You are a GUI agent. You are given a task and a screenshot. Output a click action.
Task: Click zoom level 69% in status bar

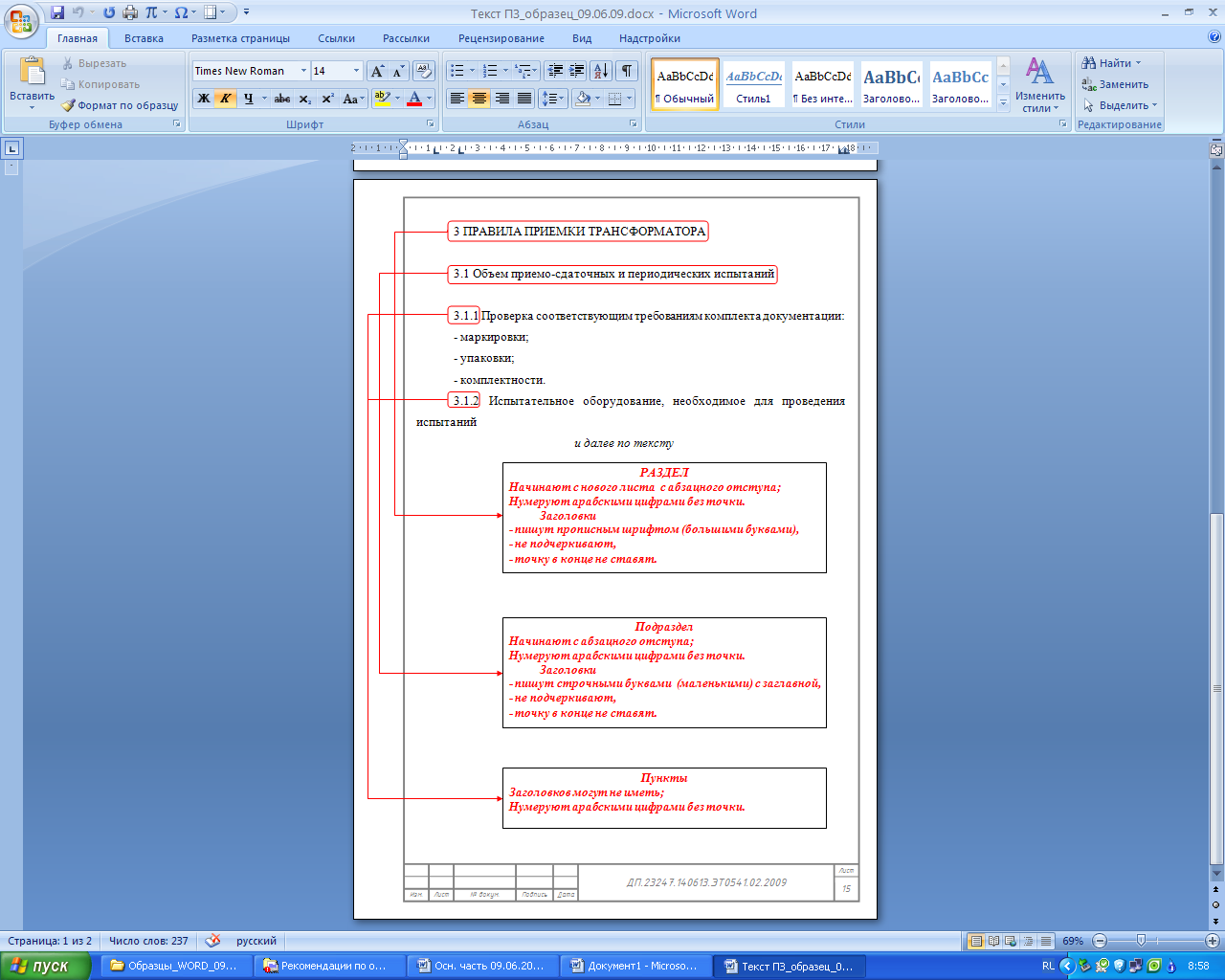(x=1073, y=941)
